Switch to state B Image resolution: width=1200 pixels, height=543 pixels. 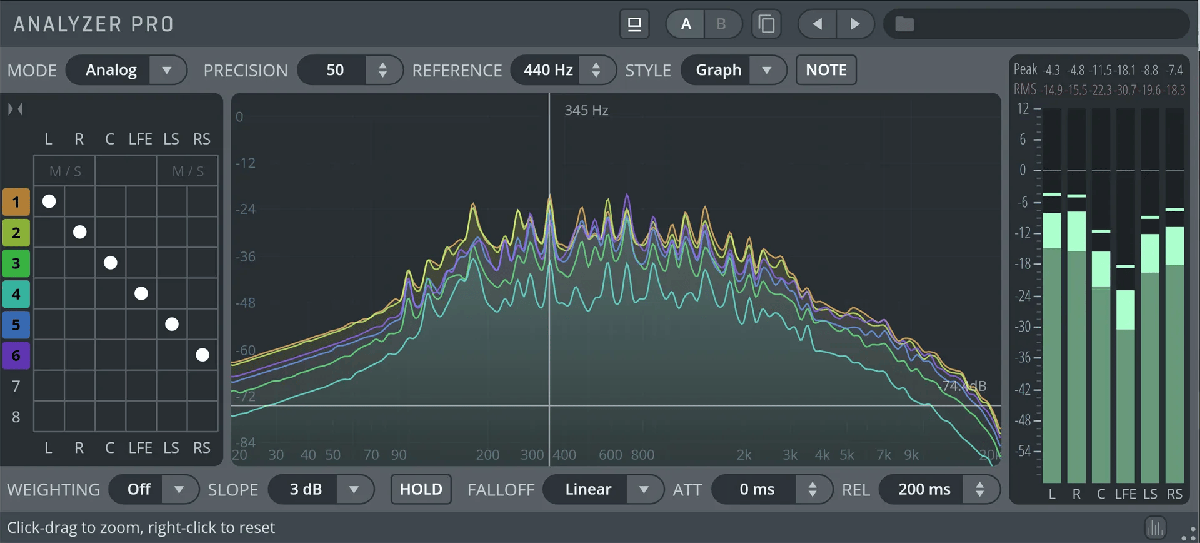coord(721,24)
